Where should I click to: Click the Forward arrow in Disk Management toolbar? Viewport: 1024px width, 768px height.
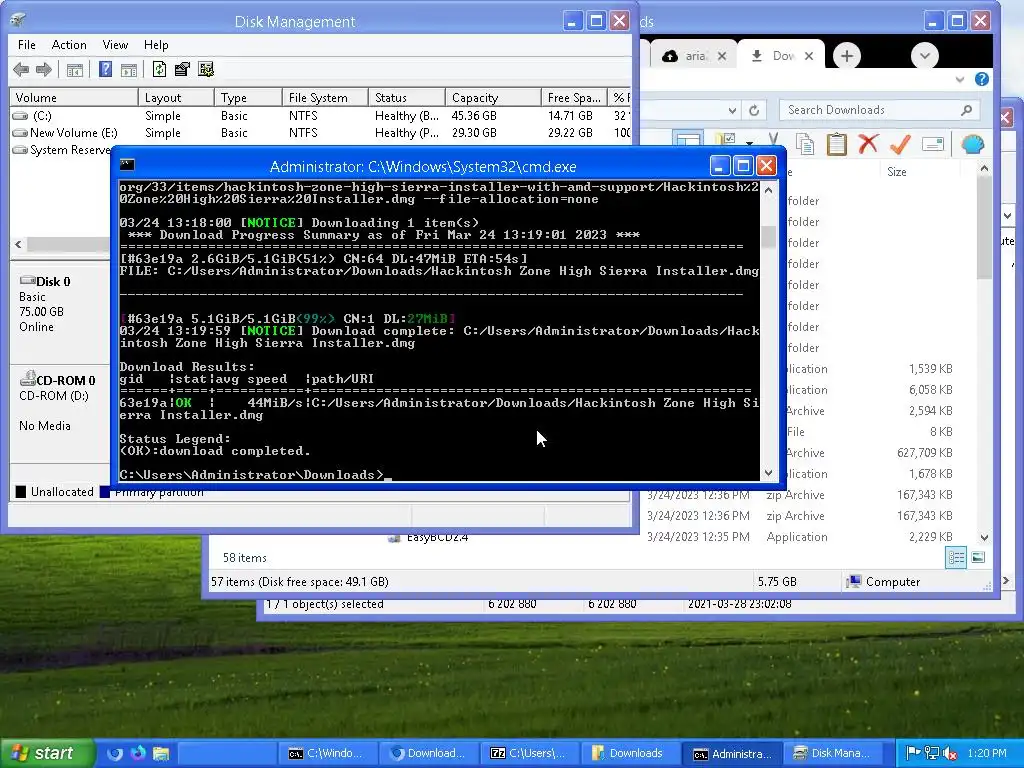coord(44,69)
